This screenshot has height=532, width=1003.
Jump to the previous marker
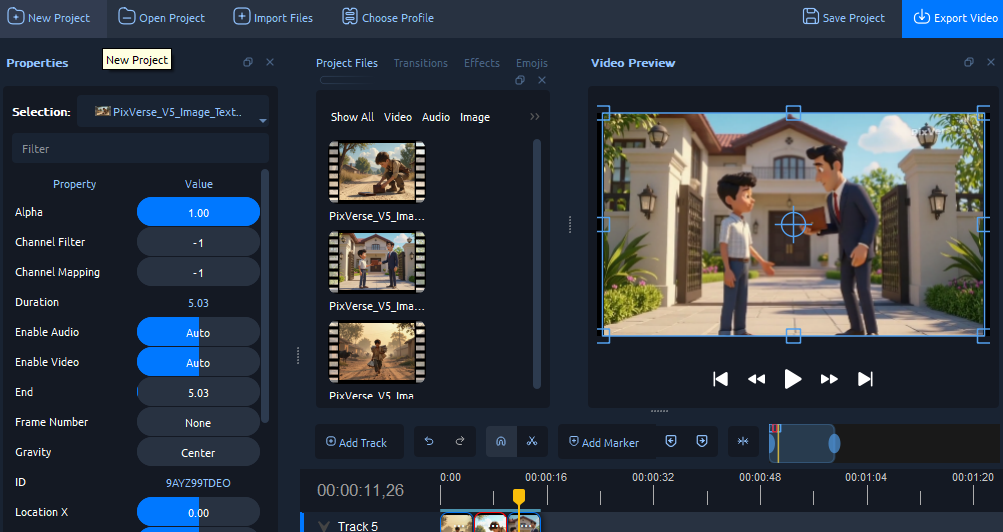[671, 441]
